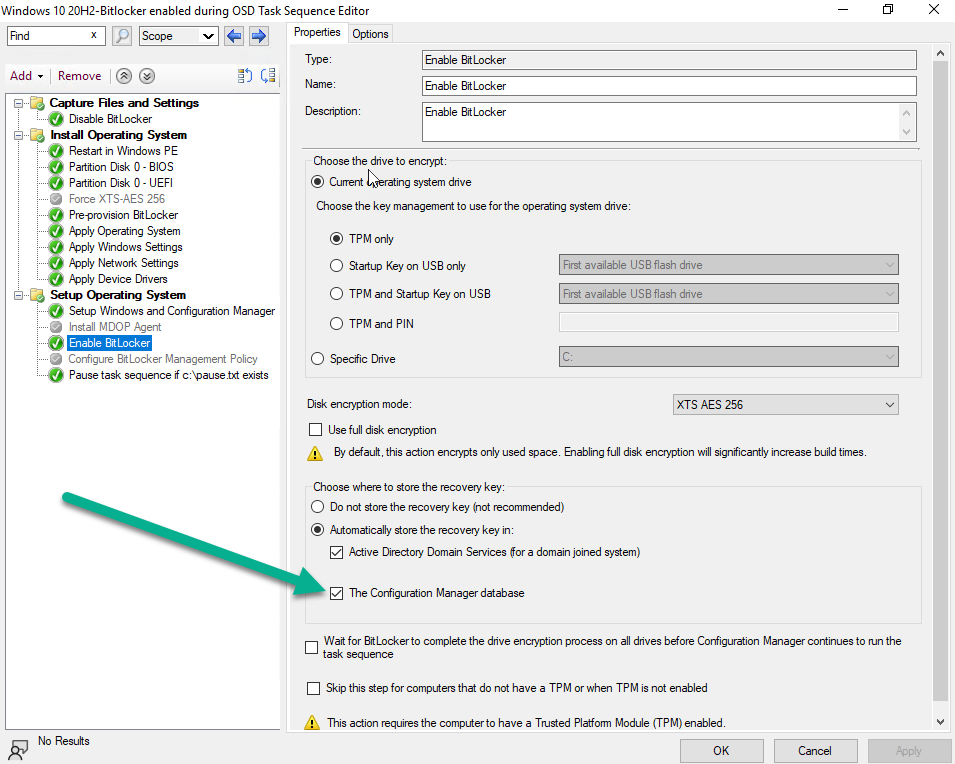The image size is (955, 764).
Task: Go to next result with right blue arrow
Action: click(259, 36)
